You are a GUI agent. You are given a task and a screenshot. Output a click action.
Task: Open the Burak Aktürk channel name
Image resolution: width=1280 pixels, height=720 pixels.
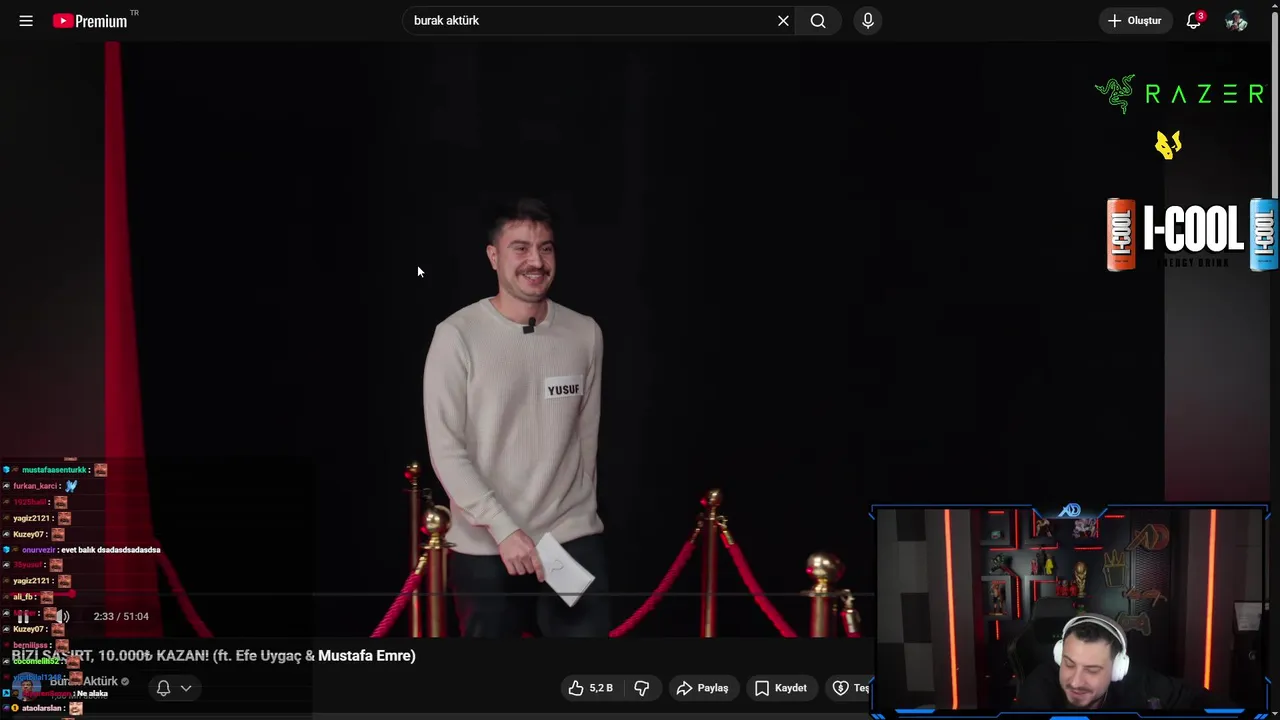tap(84, 681)
